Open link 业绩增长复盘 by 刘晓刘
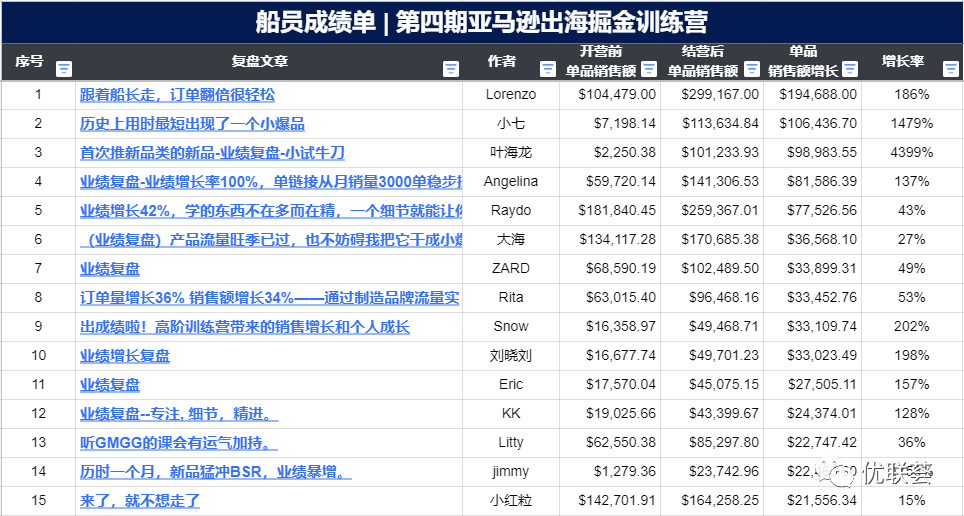This screenshot has width=964, height=516. pyautogui.click(x=125, y=355)
